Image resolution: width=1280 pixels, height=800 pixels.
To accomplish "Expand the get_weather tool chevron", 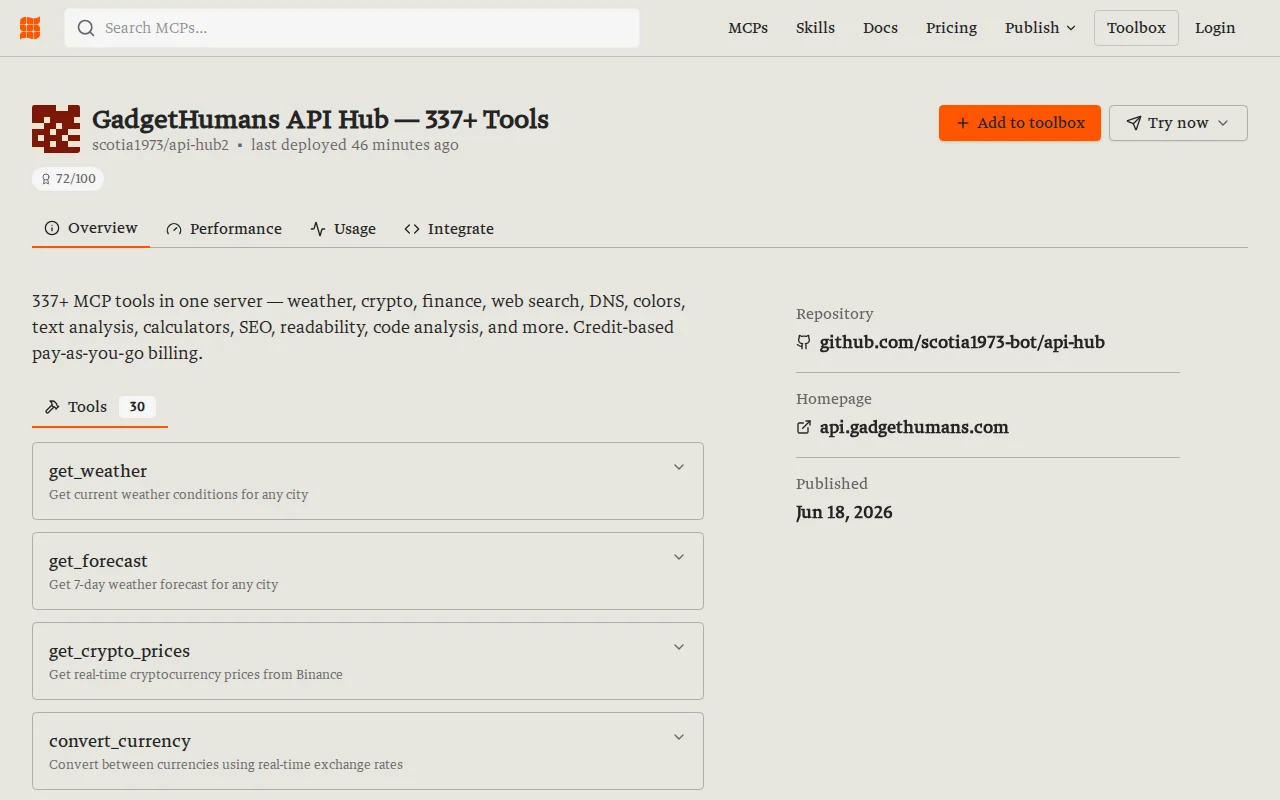I will click(x=679, y=467).
